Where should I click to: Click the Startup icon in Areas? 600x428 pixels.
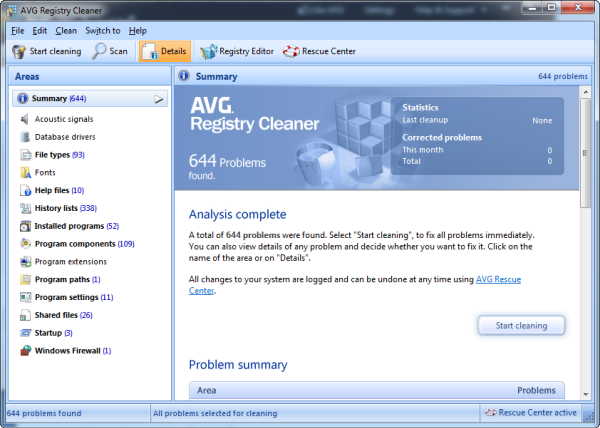pos(25,333)
